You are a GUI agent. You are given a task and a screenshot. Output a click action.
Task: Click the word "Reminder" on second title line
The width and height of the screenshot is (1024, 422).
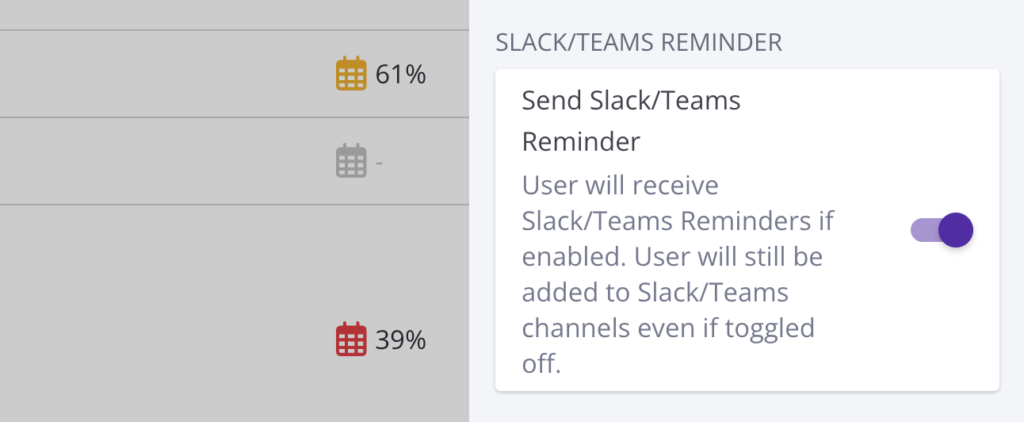click(x=580, y=142)
